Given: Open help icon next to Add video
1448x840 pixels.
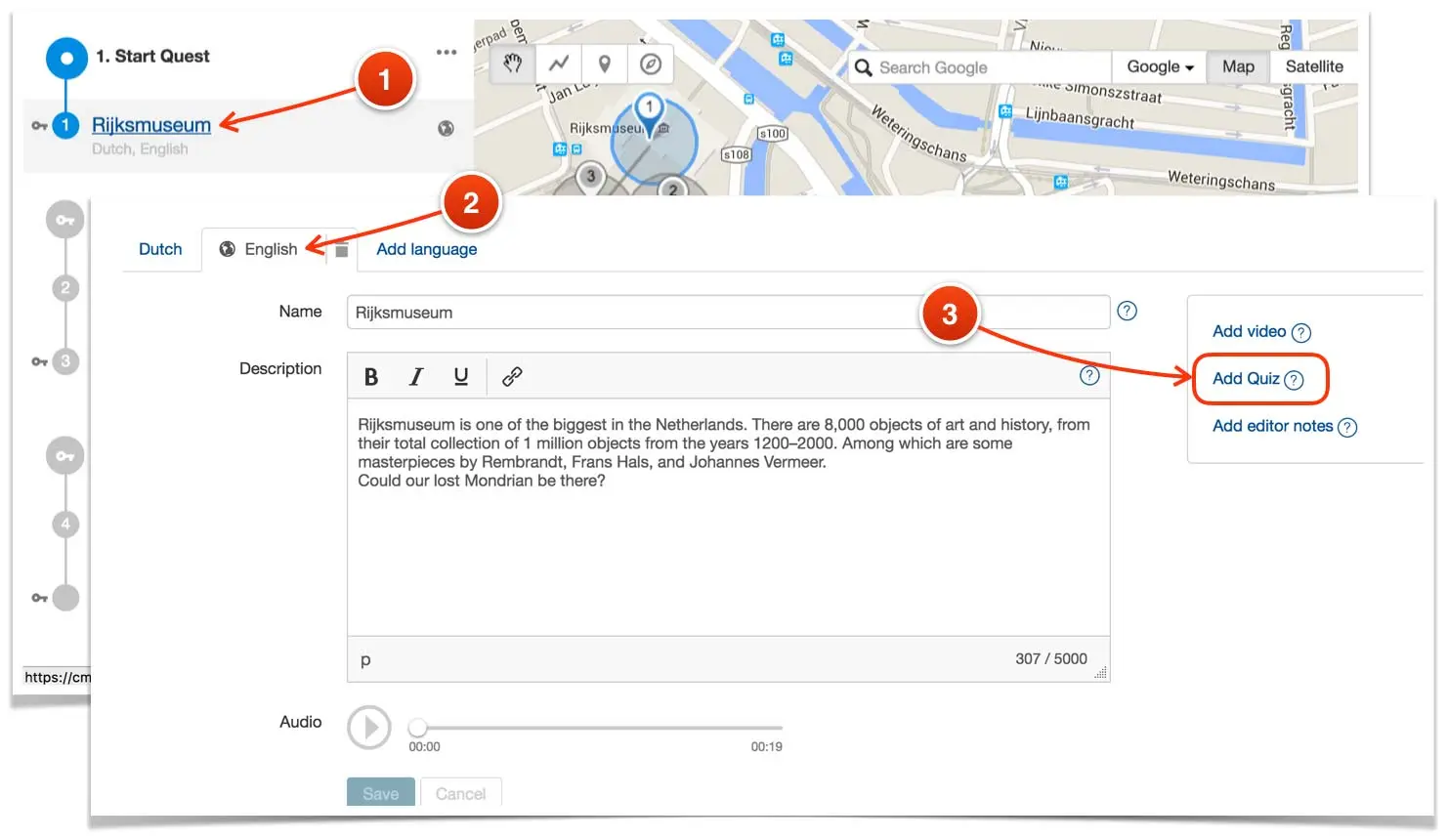Looking at the screenshot, I should 1301,333.
